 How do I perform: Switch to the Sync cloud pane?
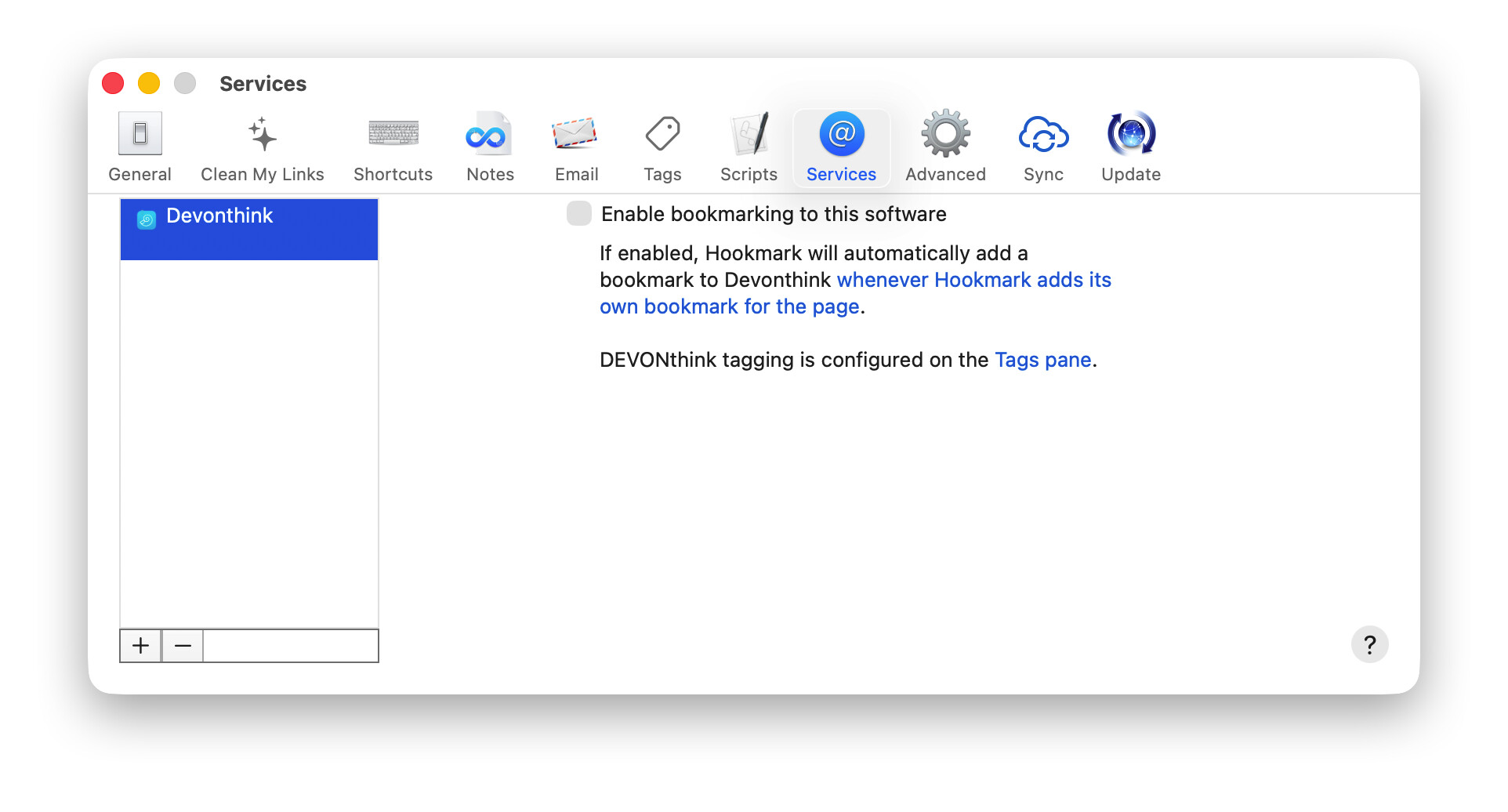tap(1043, 147)
